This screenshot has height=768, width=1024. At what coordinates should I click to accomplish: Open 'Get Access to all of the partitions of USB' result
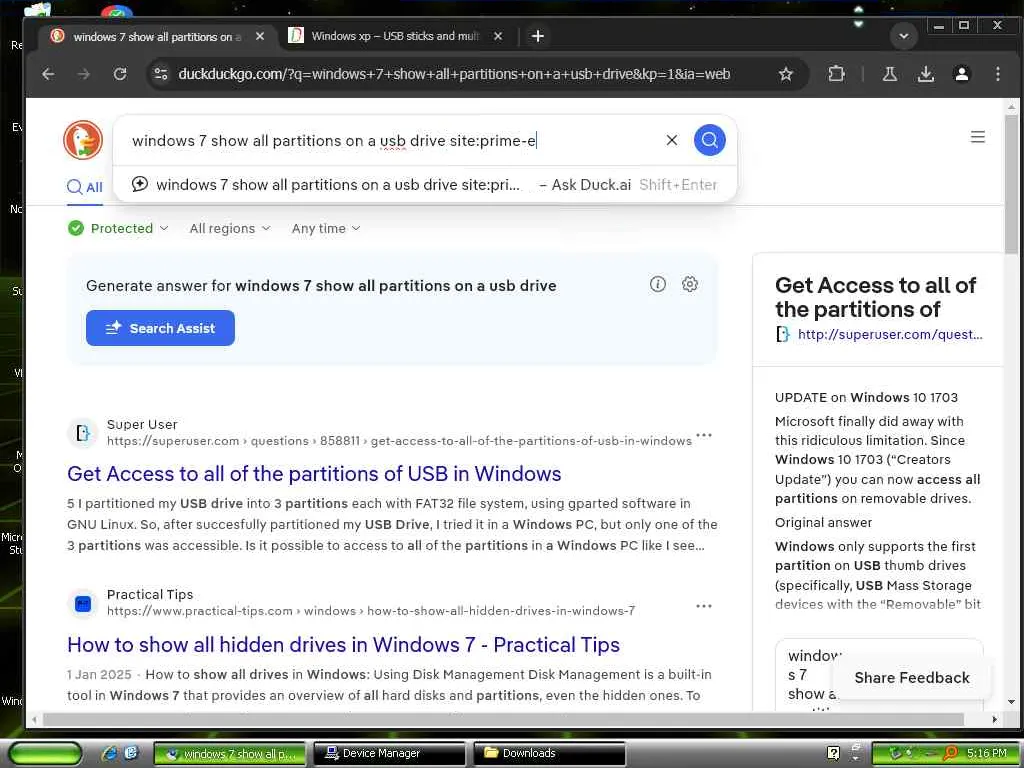[x=314, y=473]
